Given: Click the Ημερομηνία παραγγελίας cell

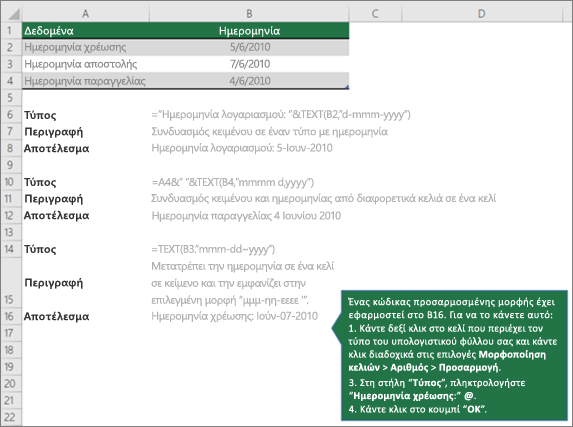Looking at the screenshot, I should pos(86,81).
